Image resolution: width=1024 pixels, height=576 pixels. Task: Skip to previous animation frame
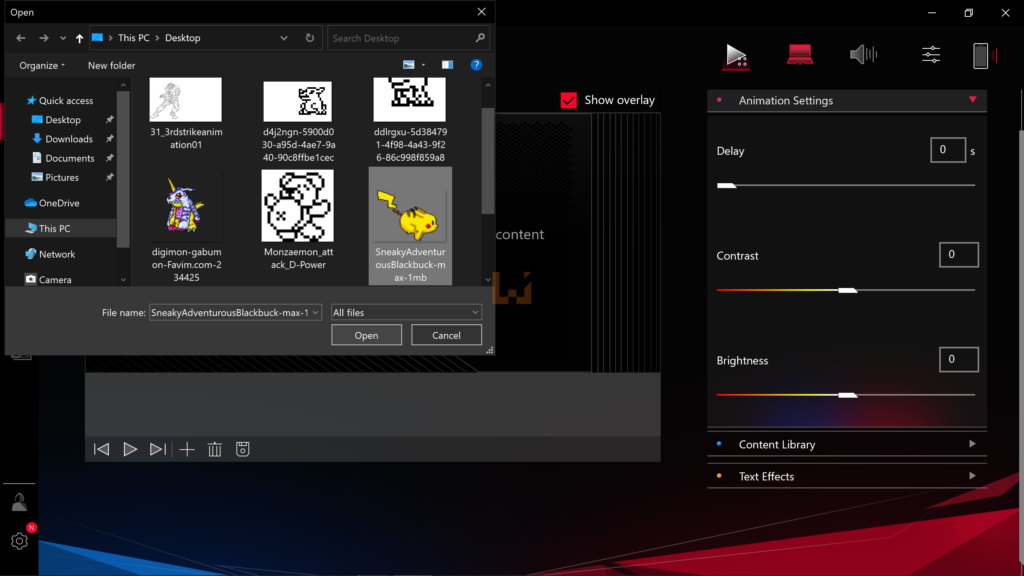coord(101,449)
